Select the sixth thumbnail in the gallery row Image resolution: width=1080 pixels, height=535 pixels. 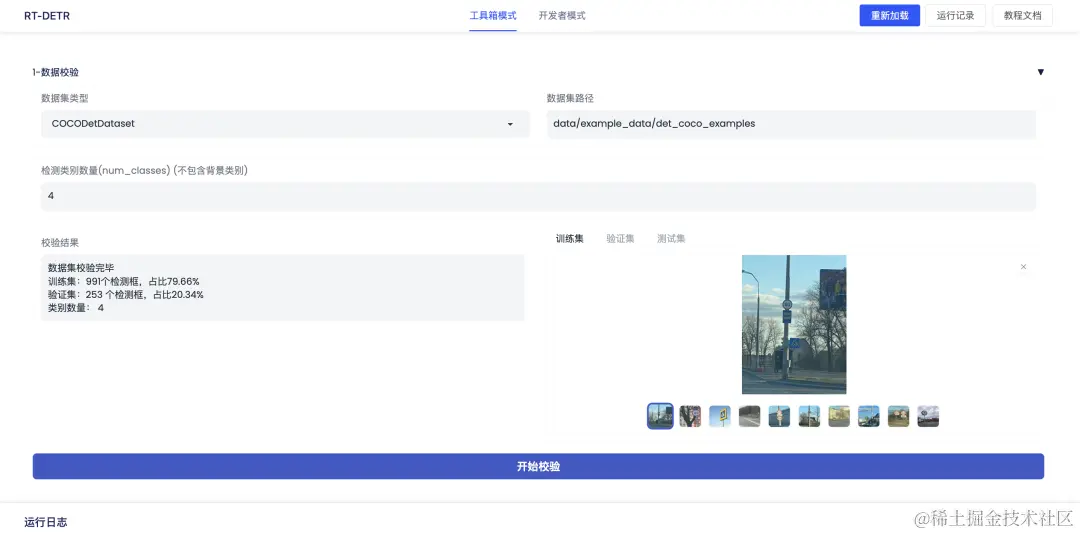(809, 416)
